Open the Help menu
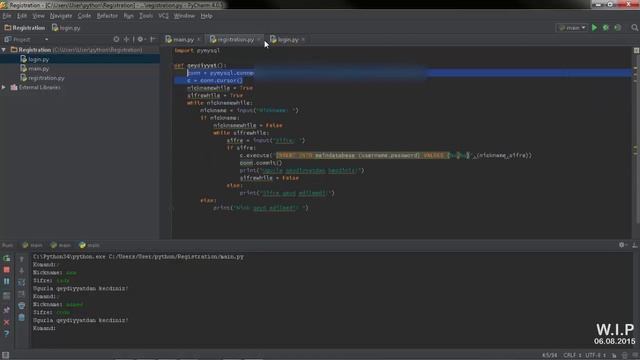 coord(207,16)
